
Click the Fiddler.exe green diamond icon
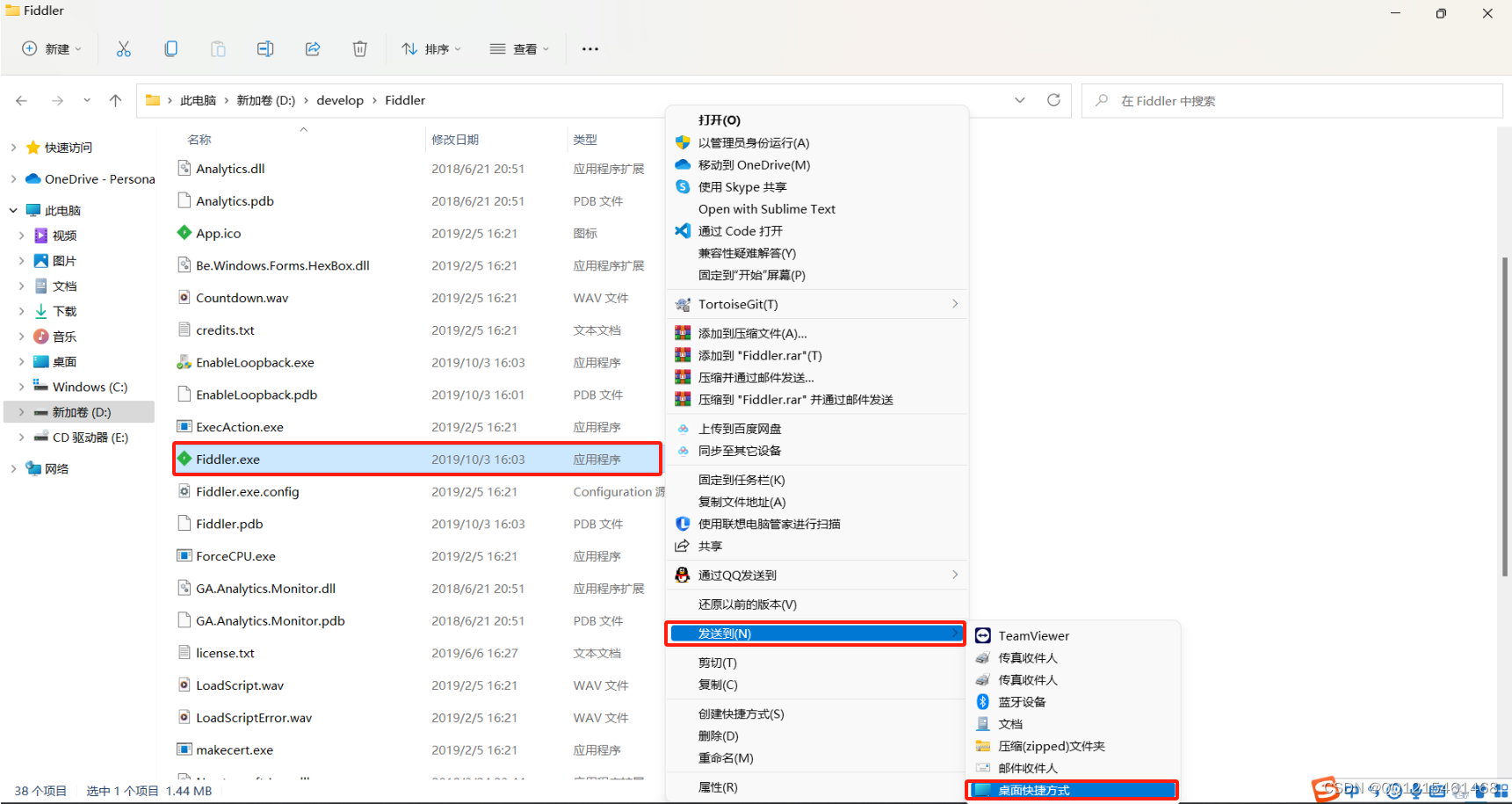click(x=184, y=459)
